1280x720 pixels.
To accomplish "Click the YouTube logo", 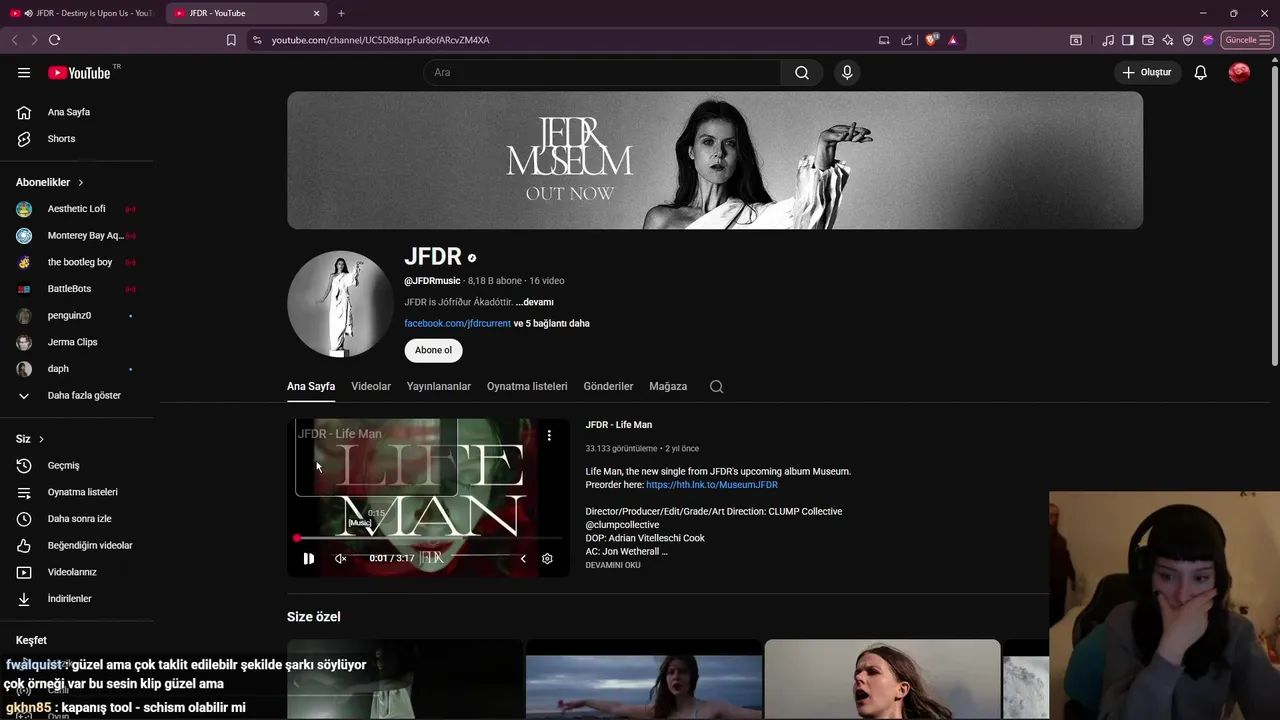I will coord(79,73).
